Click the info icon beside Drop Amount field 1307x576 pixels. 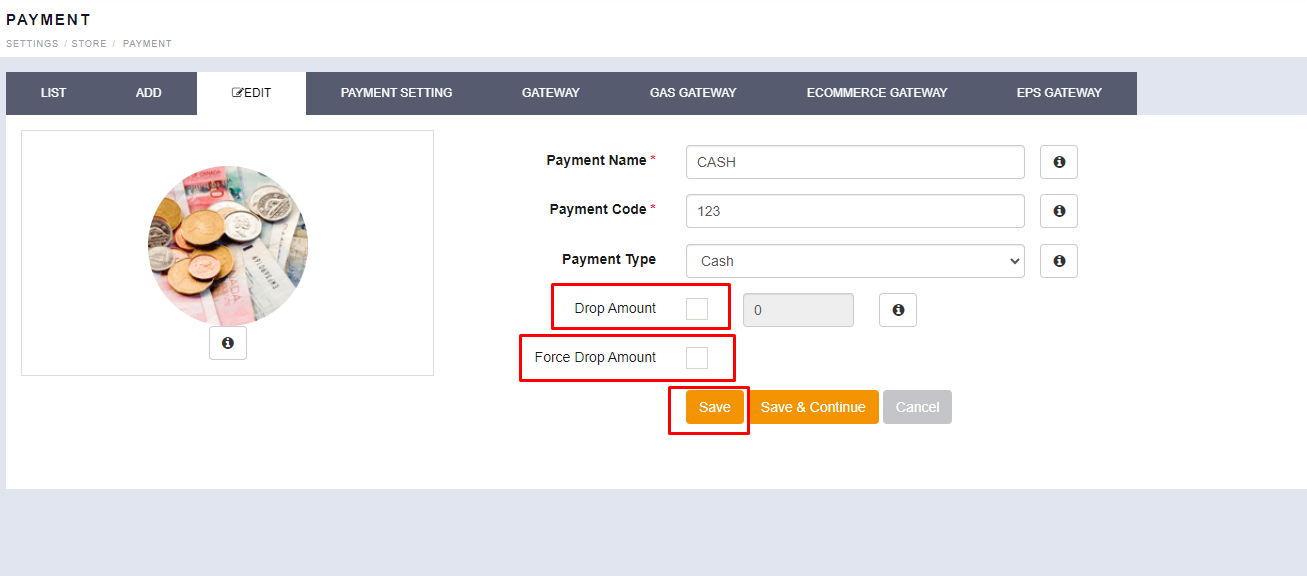click(x=897, y=310)
